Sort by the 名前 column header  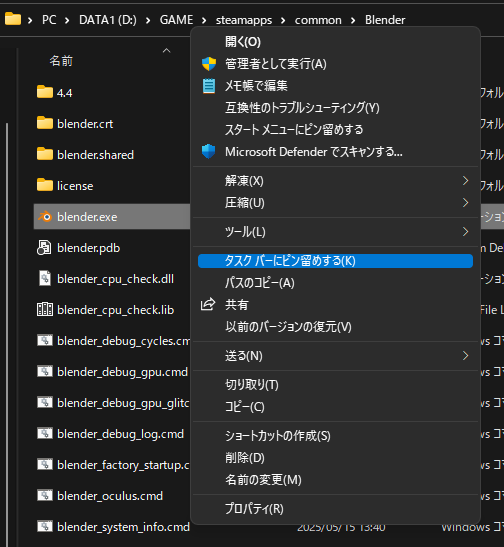(61, 61)
